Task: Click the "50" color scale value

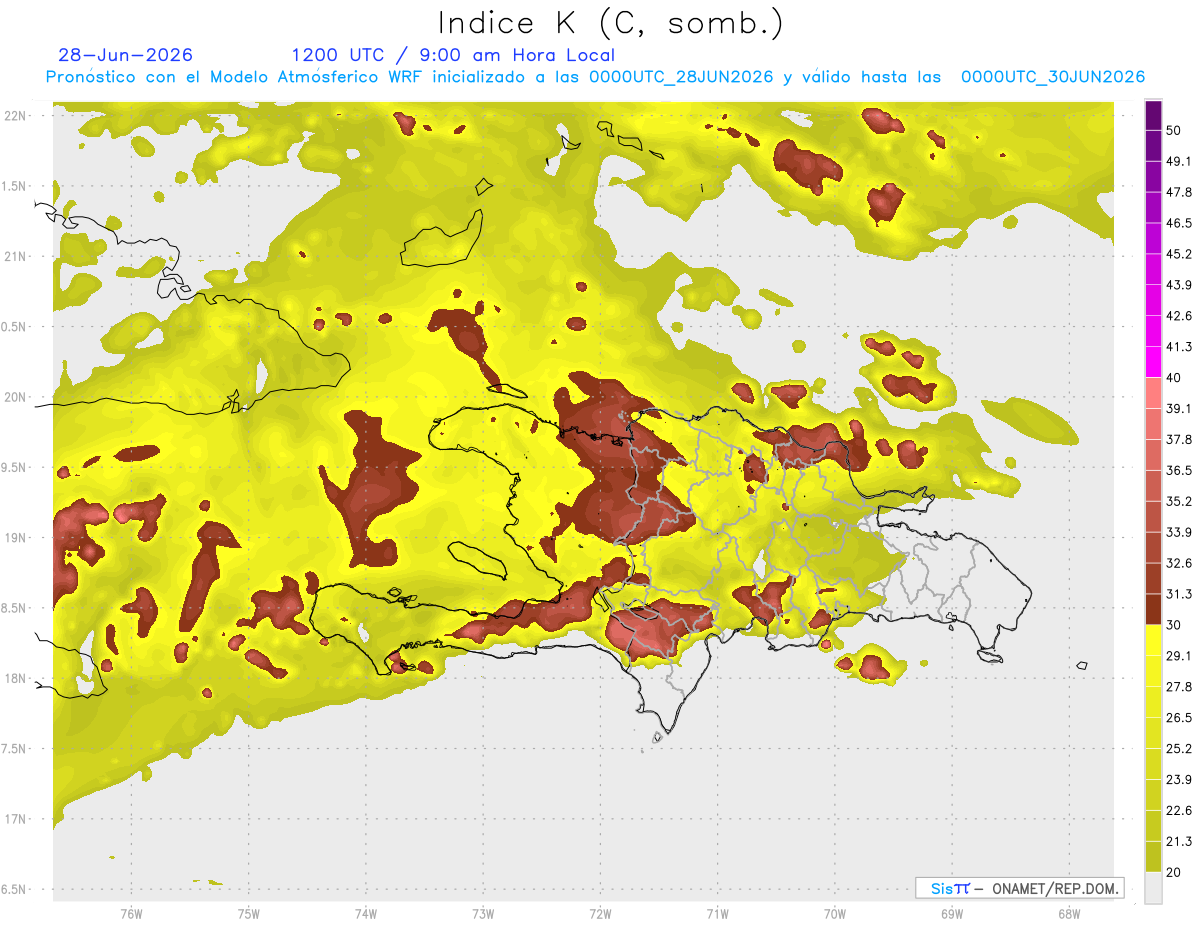Action: (x=1174, y=130)
